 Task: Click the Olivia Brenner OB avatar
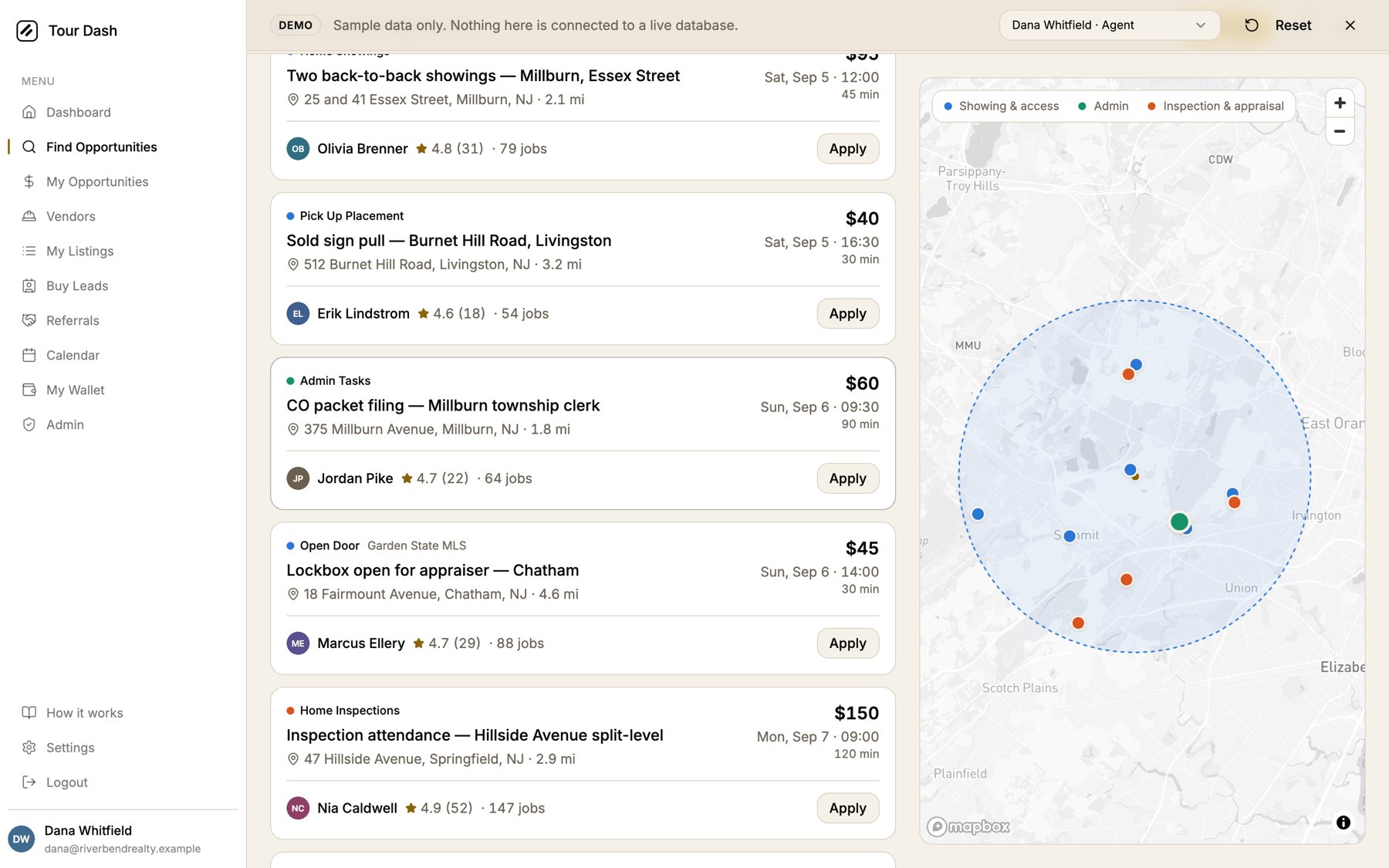tap(298, 149)
